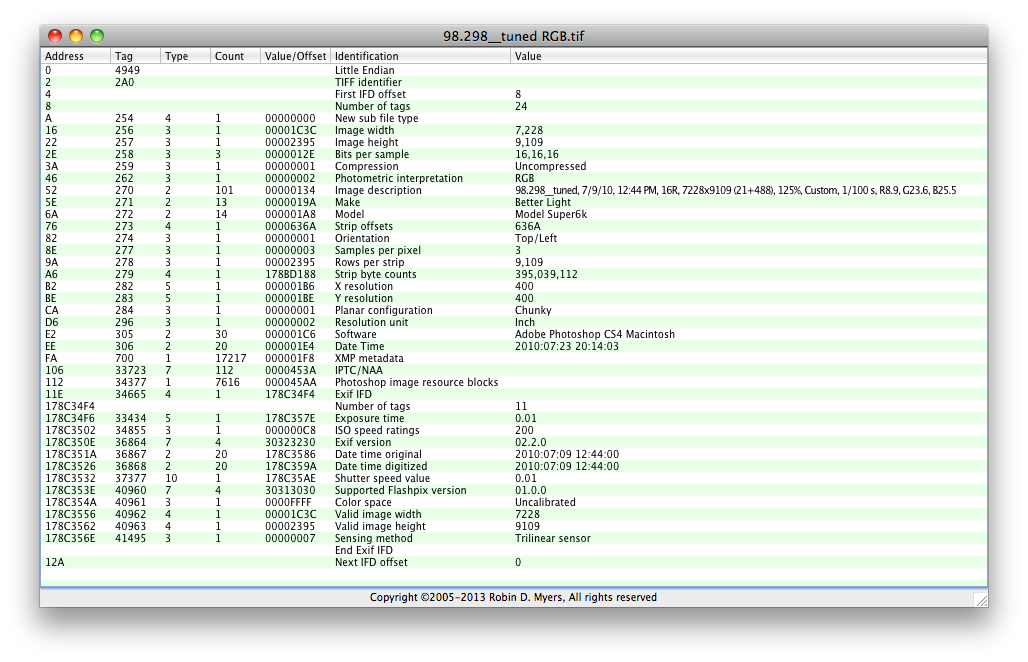Select the Sensing method Trilinear sensor row
This screenshot has width=1028, height=662.
click(400, 538)
